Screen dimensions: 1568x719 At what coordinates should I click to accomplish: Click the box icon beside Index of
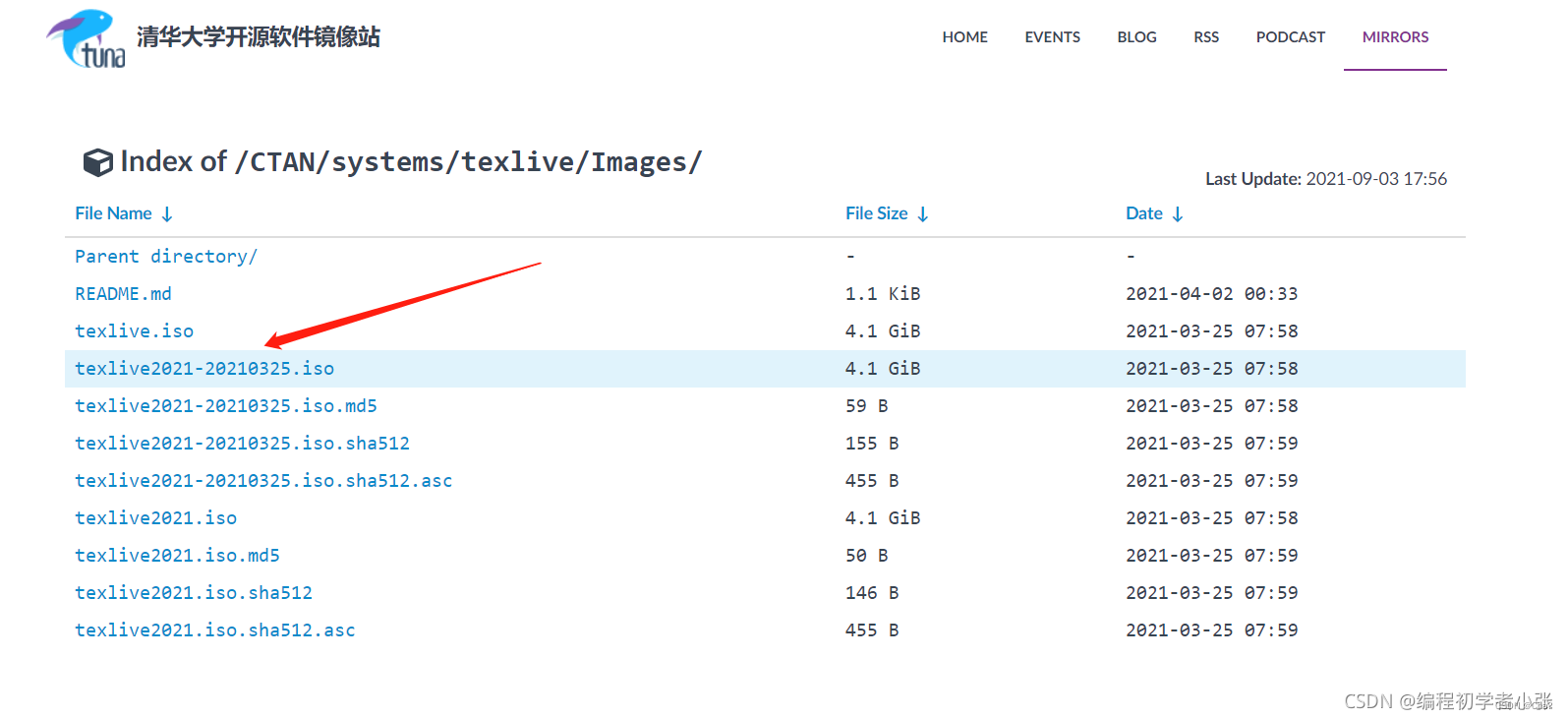pos(97,162)
